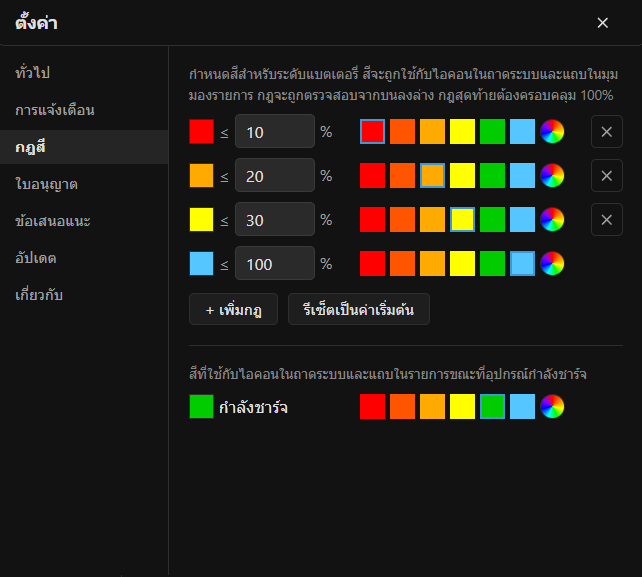
Task: Pick amber palette swatch for กำลังชาร์จ
Action: pyautogui.click(x=432, y=407)
